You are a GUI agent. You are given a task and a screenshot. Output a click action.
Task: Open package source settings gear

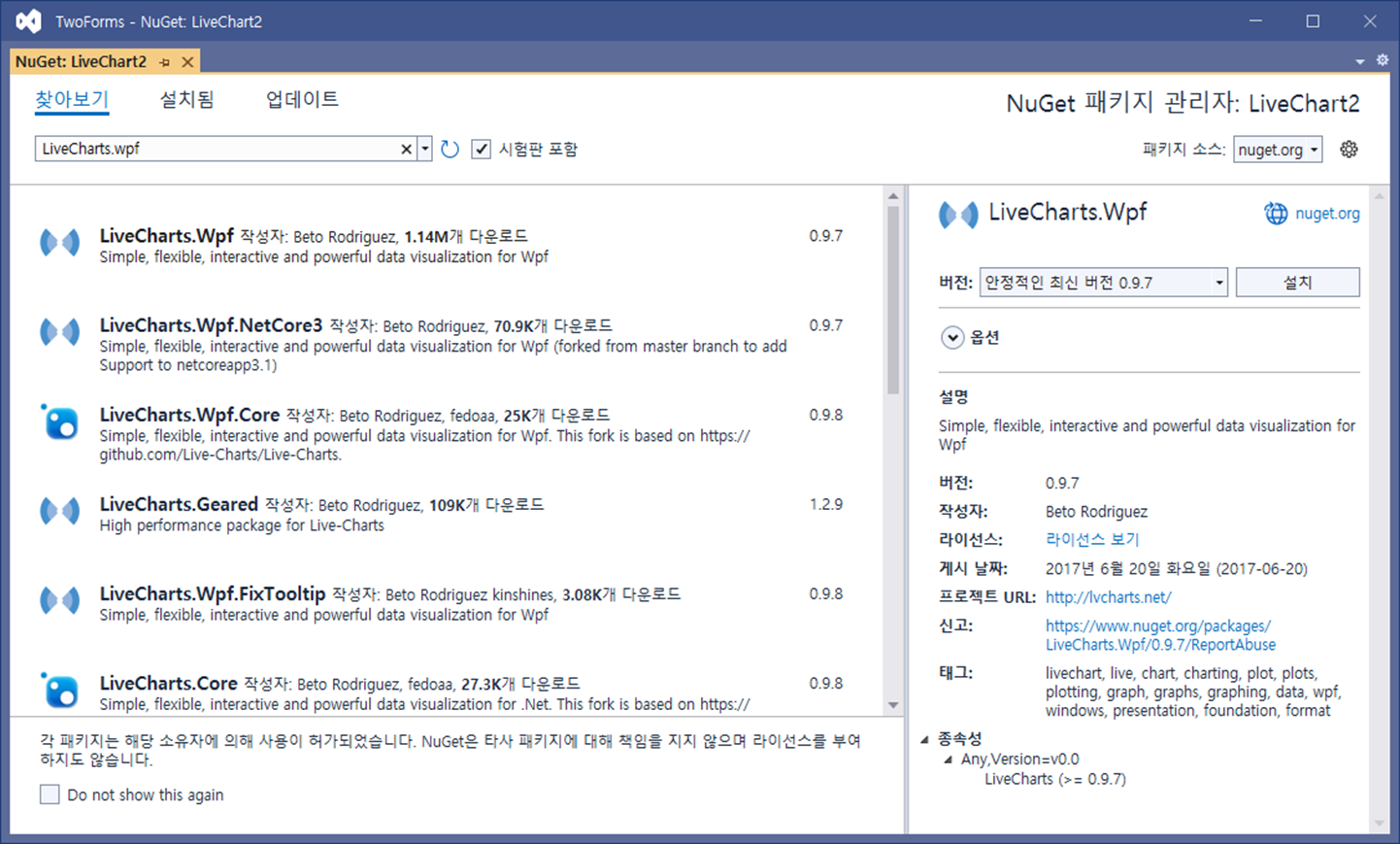[x=1349, y=150]
